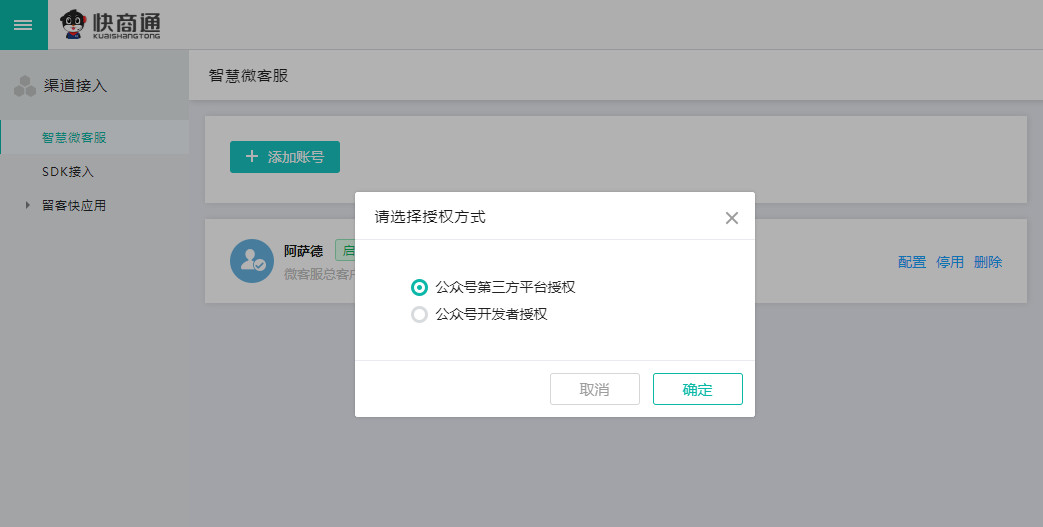
Task: Expand the 留客快应用 tree arrow
Action: [27, 206]
